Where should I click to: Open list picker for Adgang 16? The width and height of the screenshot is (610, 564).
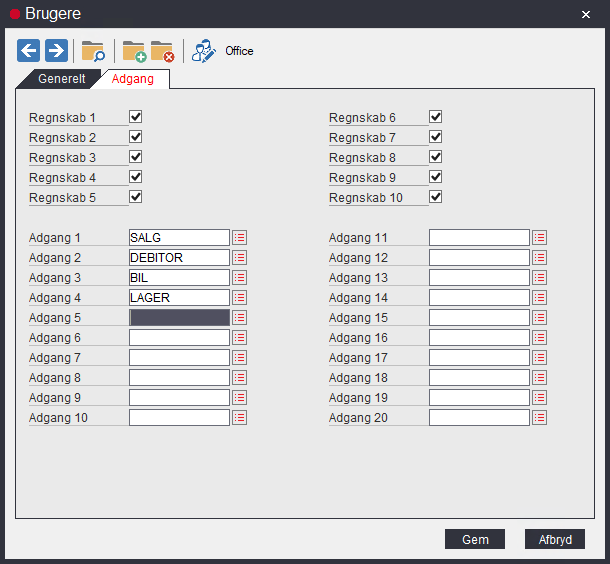[x=540, y=338]
